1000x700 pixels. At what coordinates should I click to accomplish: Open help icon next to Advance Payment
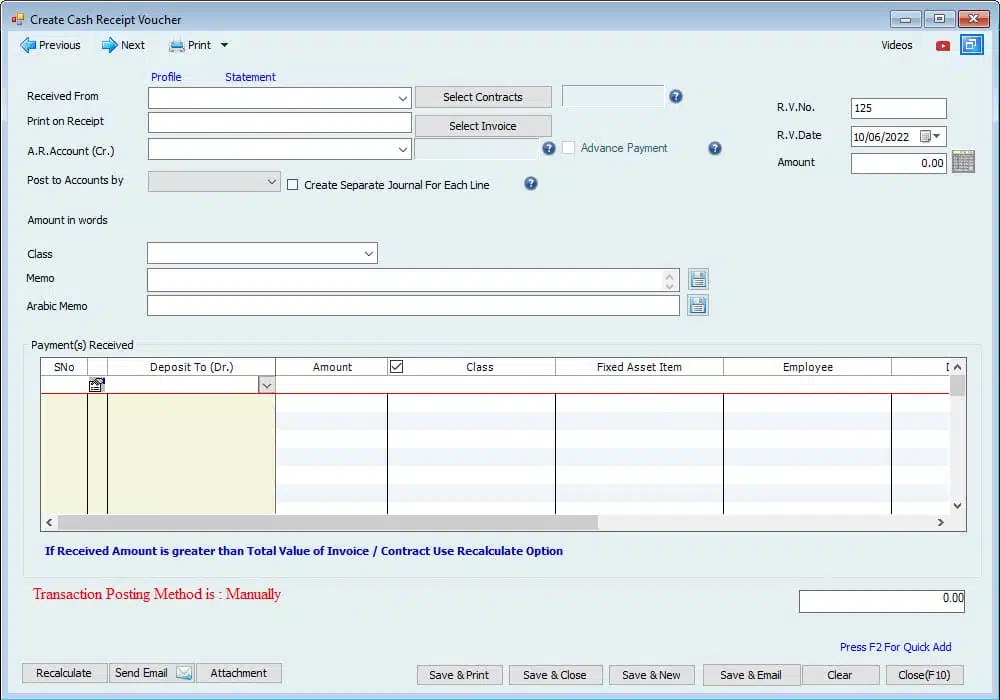(715, 148)
